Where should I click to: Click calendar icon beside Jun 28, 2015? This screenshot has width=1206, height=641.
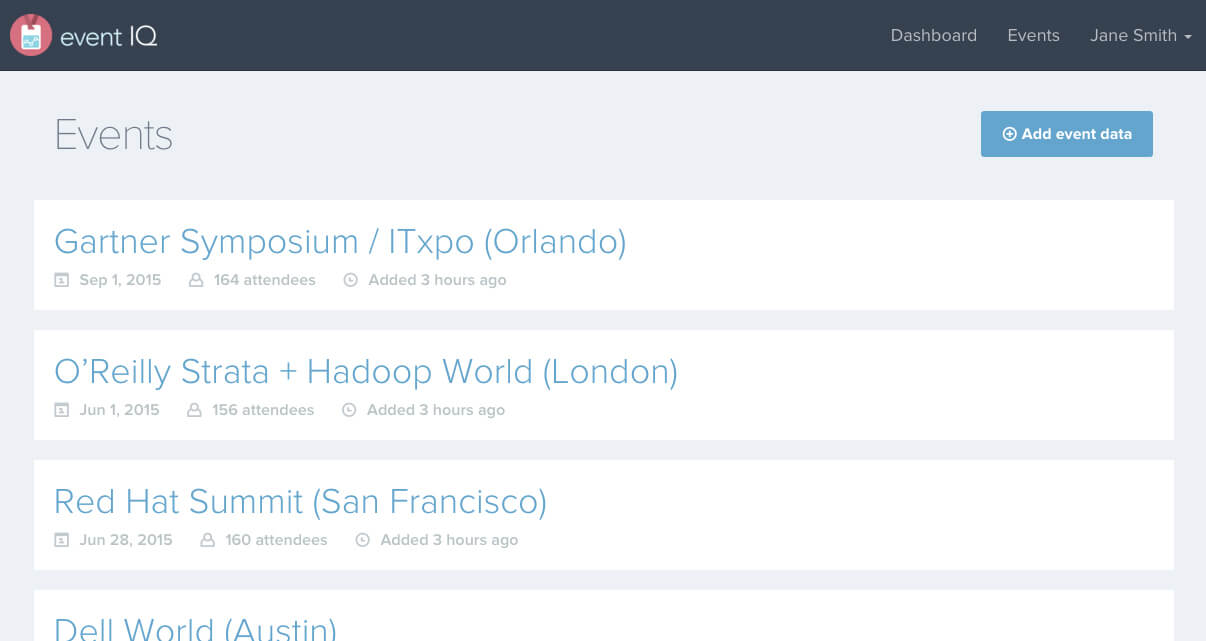[62, 540]
